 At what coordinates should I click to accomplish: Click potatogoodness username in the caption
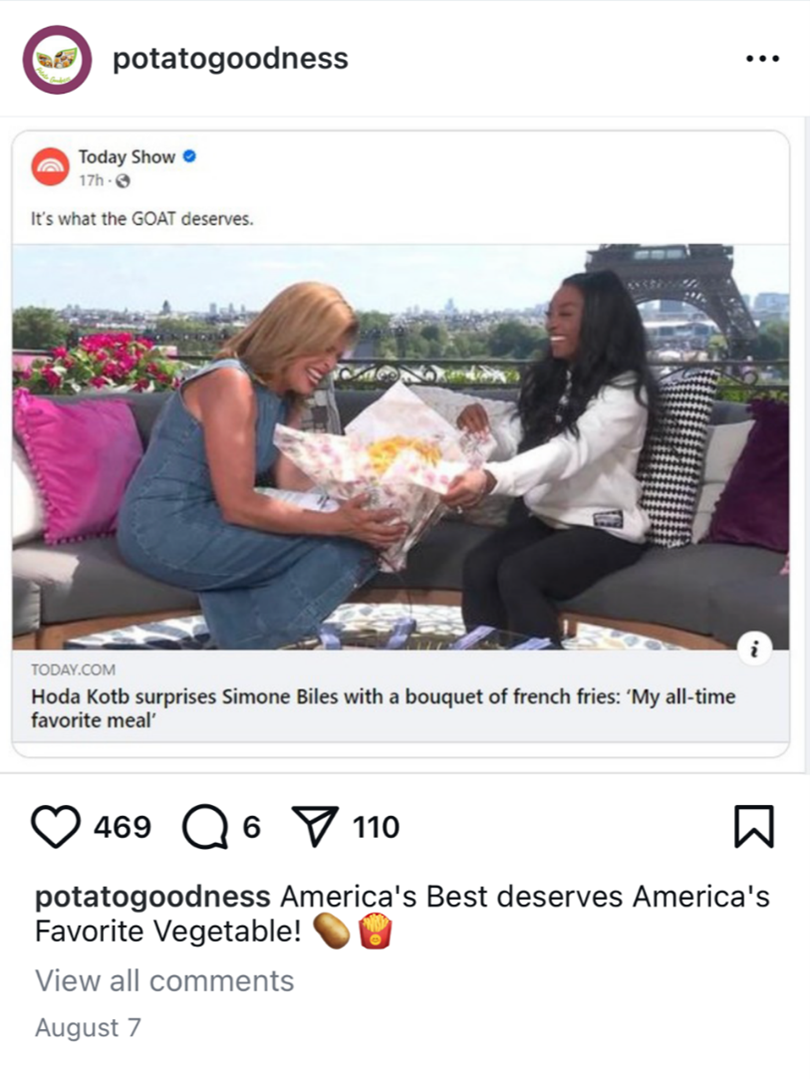click(x=152, y=897)
